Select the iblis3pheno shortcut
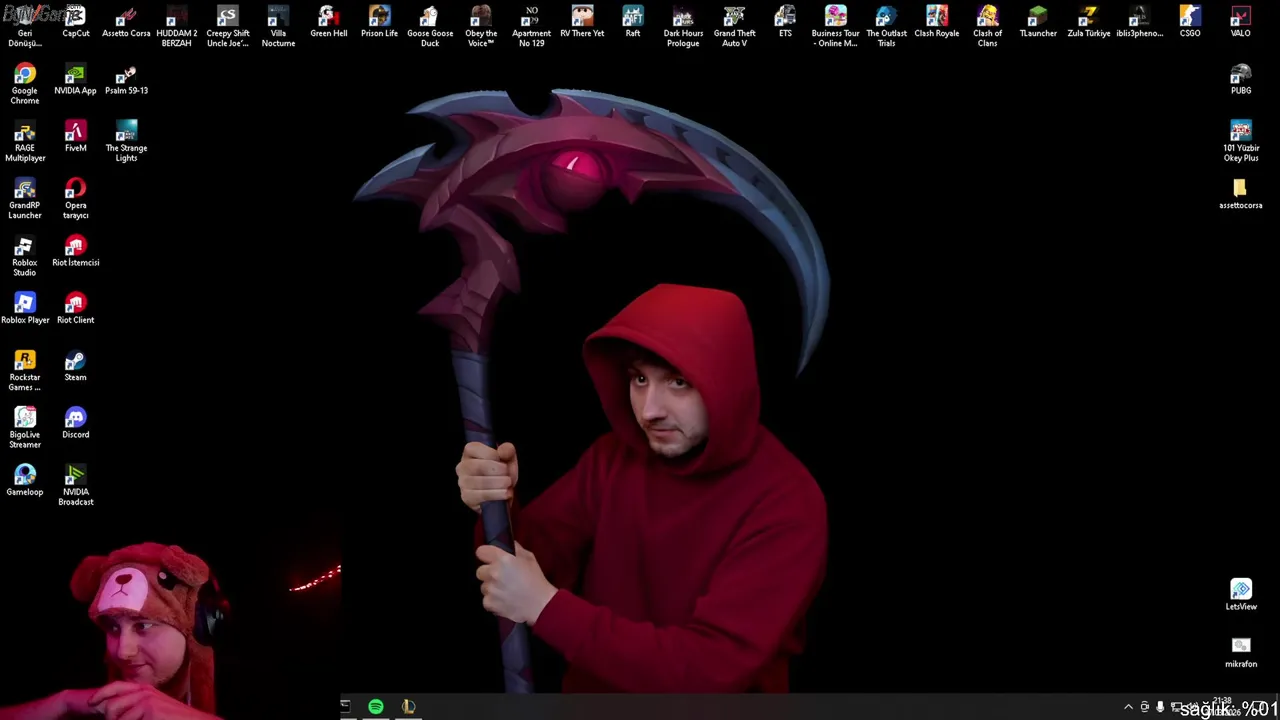 1139,22
